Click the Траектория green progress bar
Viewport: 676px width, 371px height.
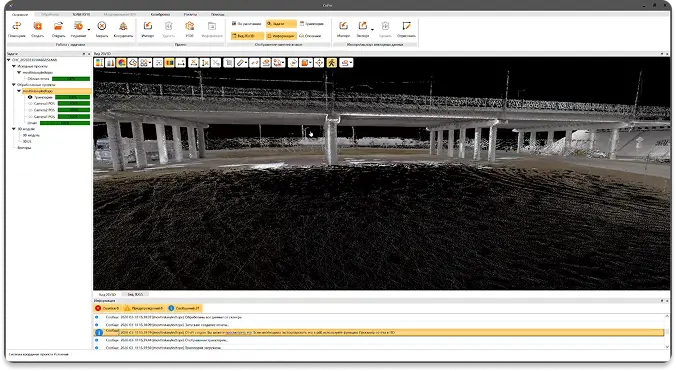[x=72, y=97]
